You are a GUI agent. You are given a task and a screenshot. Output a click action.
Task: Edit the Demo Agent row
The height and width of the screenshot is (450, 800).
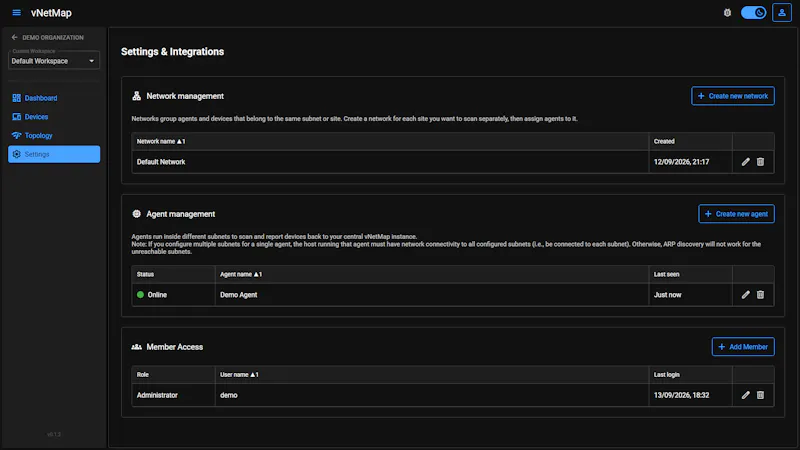[x=745, y=295]
